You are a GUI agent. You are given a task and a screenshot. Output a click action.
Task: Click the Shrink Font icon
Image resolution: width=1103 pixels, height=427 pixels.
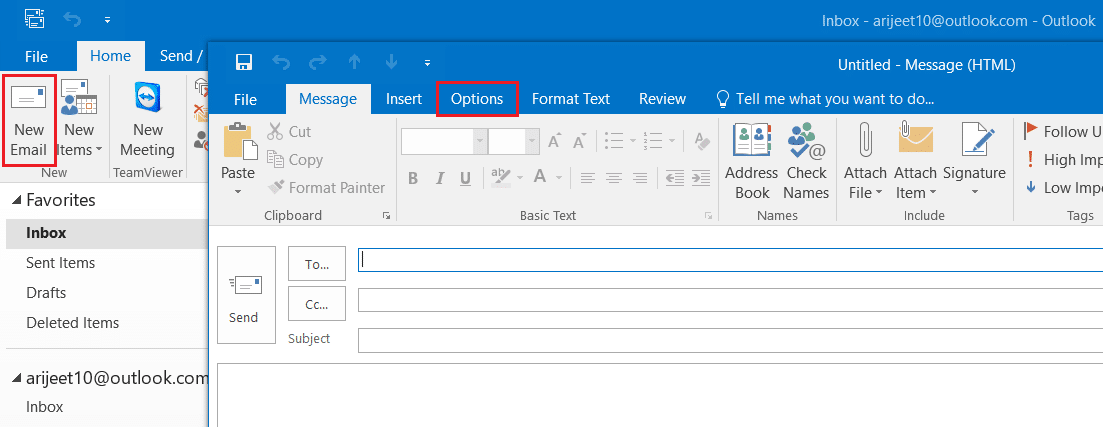point(579,141)
